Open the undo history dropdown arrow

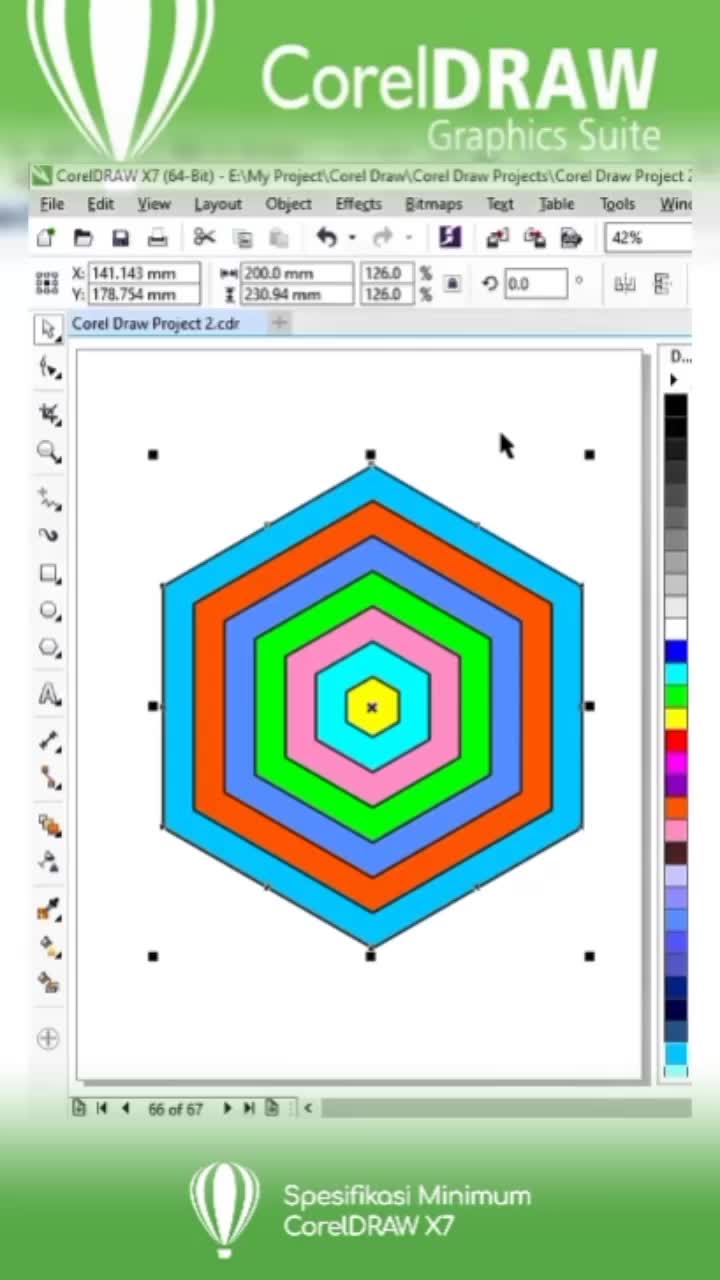click(x=351, y=238)
